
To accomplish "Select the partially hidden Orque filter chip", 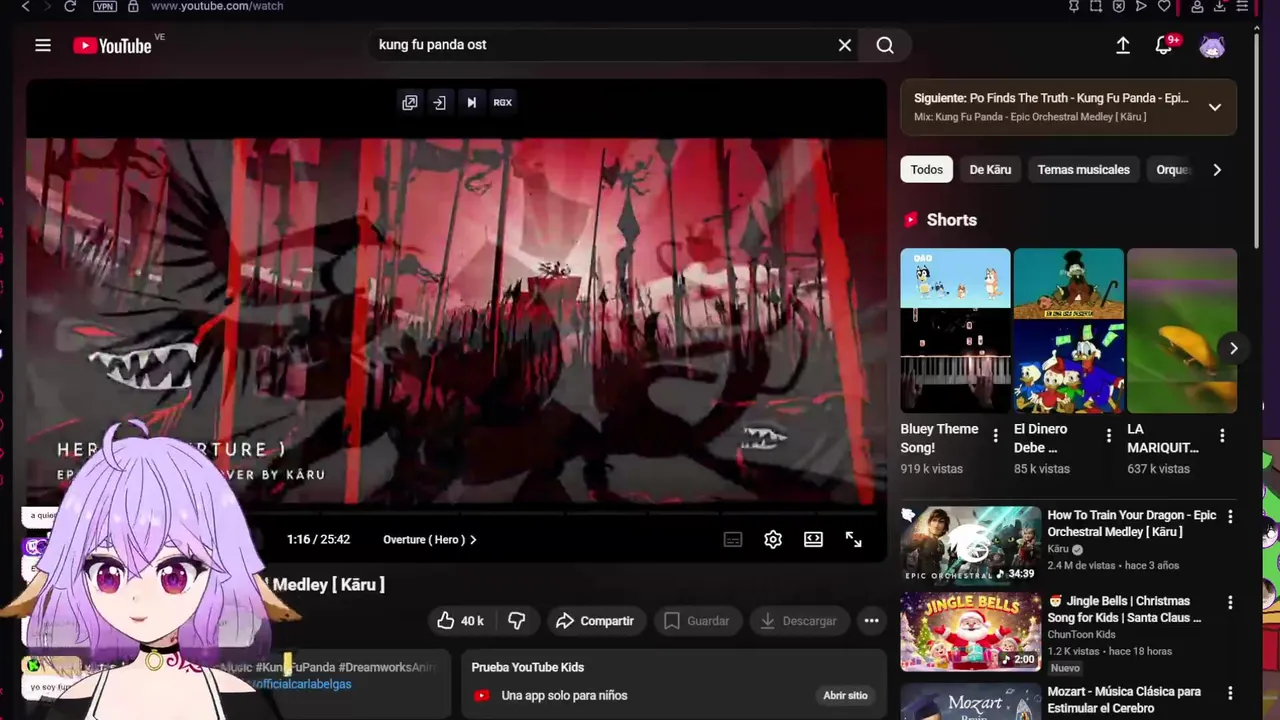I will click(1172, 170).
